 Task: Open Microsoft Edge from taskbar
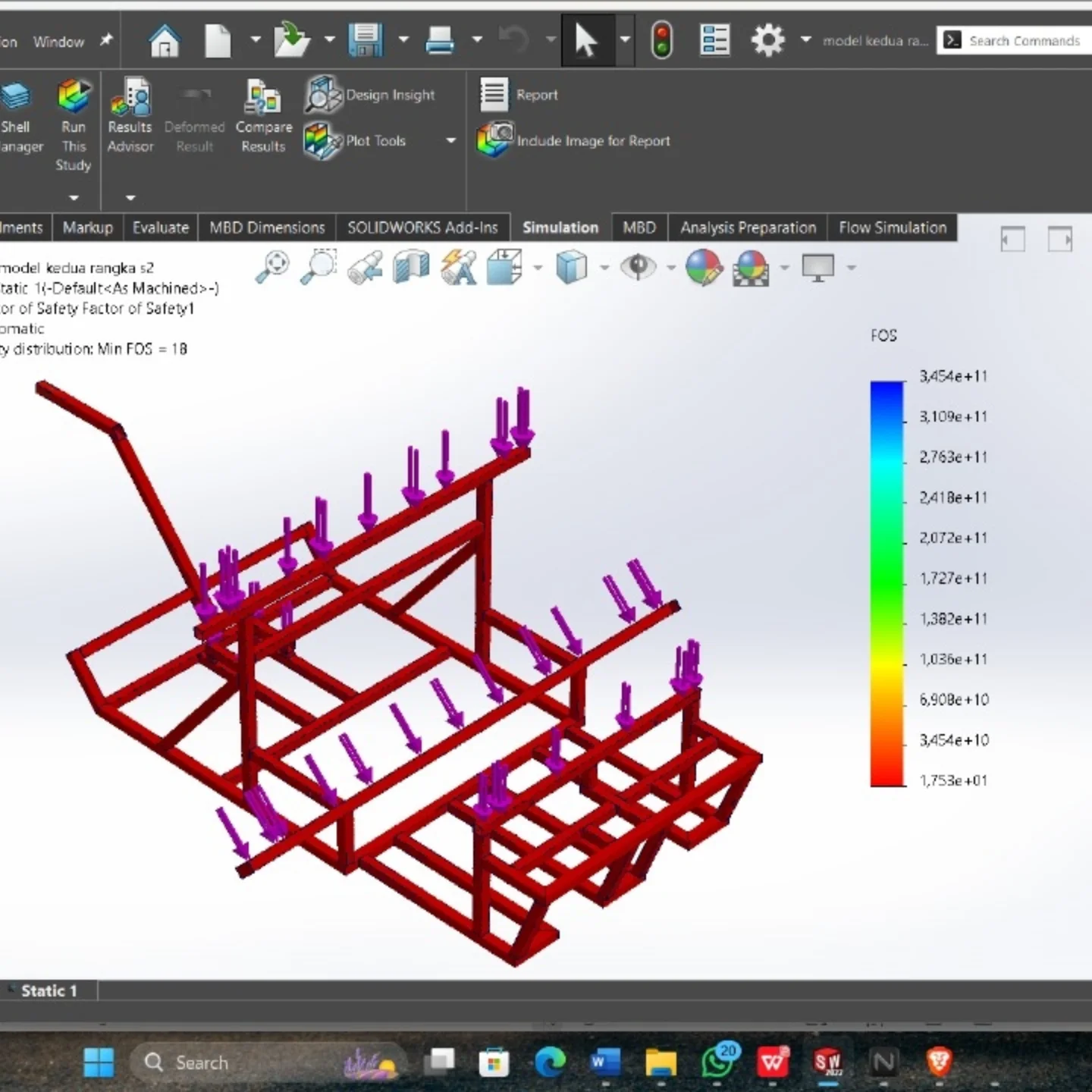[550, 1062]
